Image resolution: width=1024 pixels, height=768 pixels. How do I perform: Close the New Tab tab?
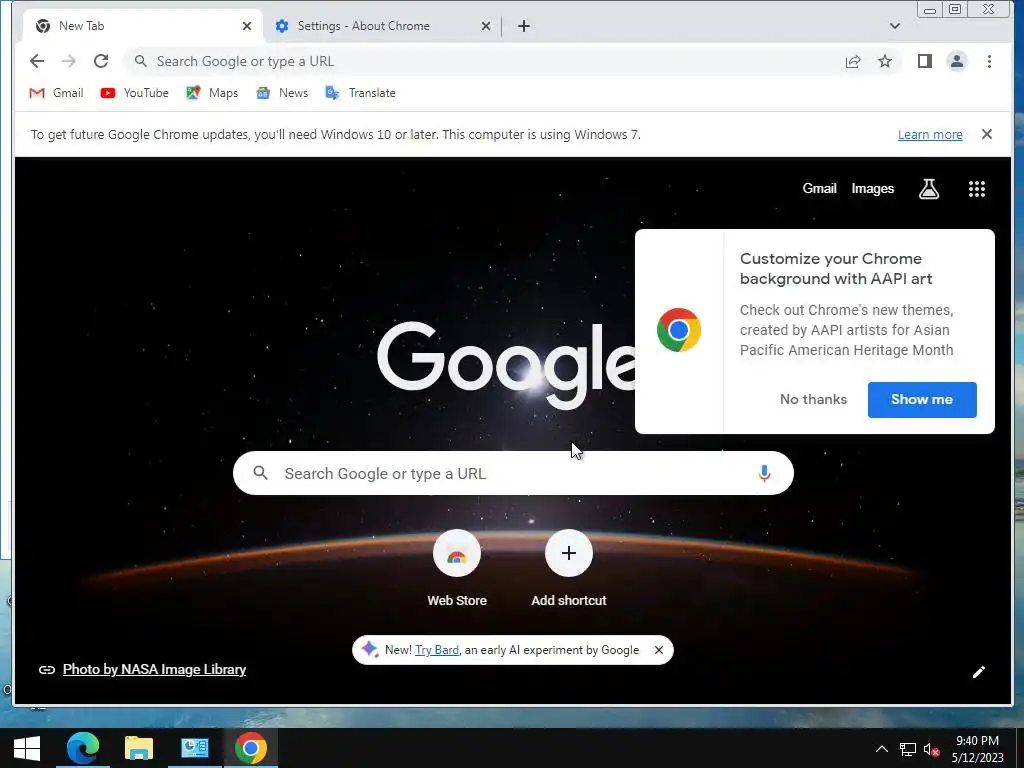coord(247,26)
